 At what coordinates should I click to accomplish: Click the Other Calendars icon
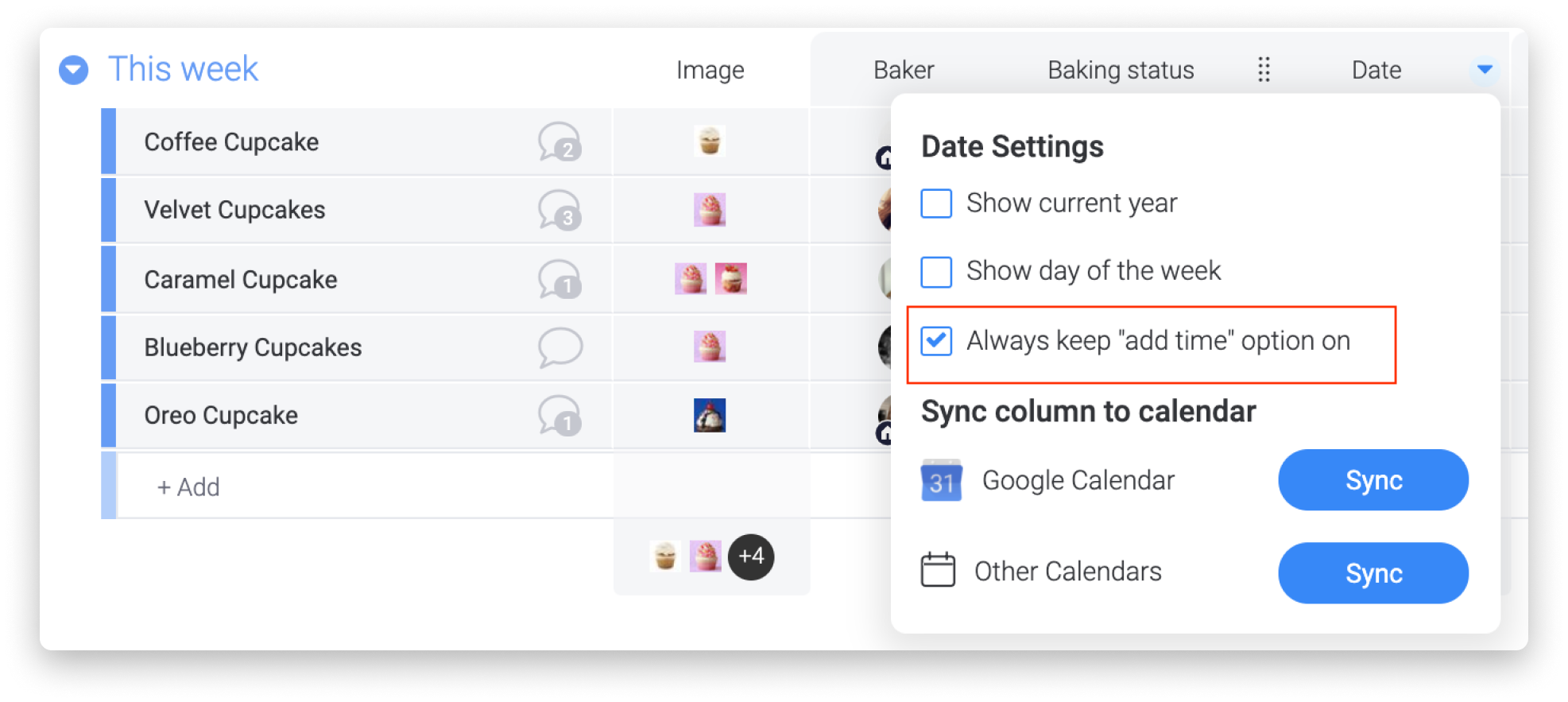pos(938,570)
